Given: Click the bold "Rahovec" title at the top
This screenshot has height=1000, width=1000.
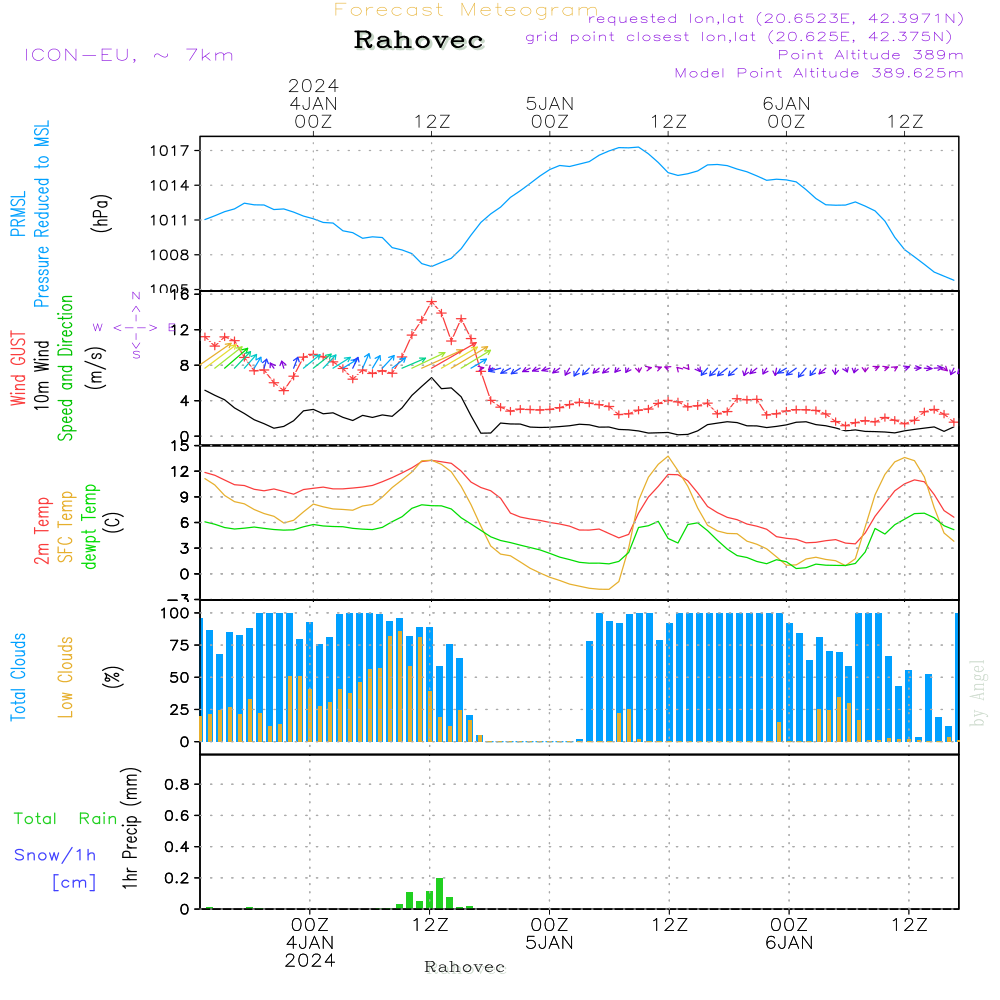Looking at the screenshot, I should point(419,40).
